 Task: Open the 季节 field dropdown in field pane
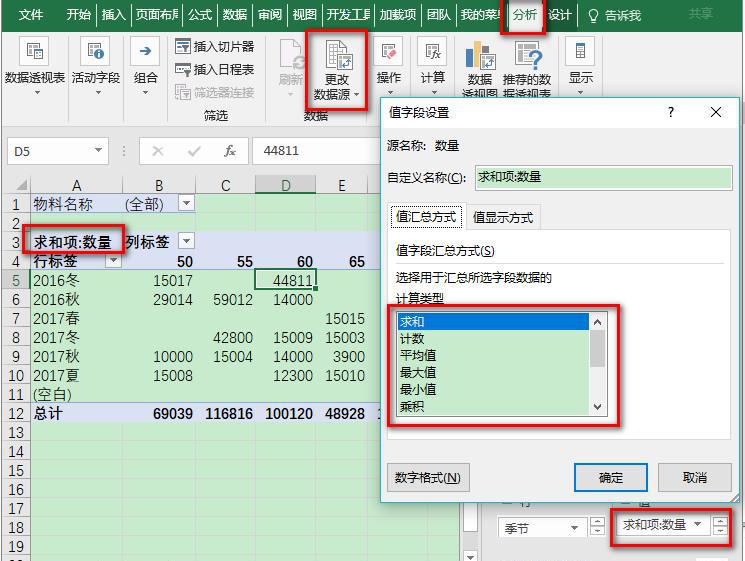(x=574, y=527)
